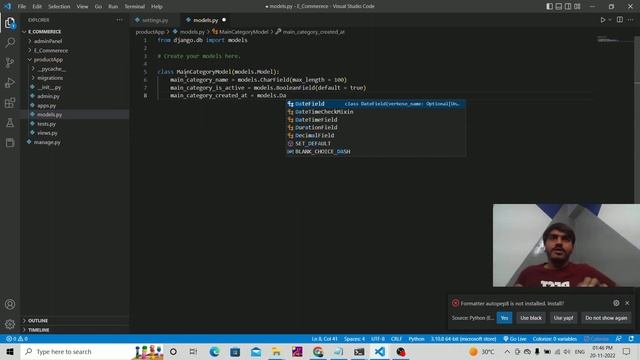Change Spaces: 4 indentation setting
This screenshot has width=640, height=360.
coord(354,339)
